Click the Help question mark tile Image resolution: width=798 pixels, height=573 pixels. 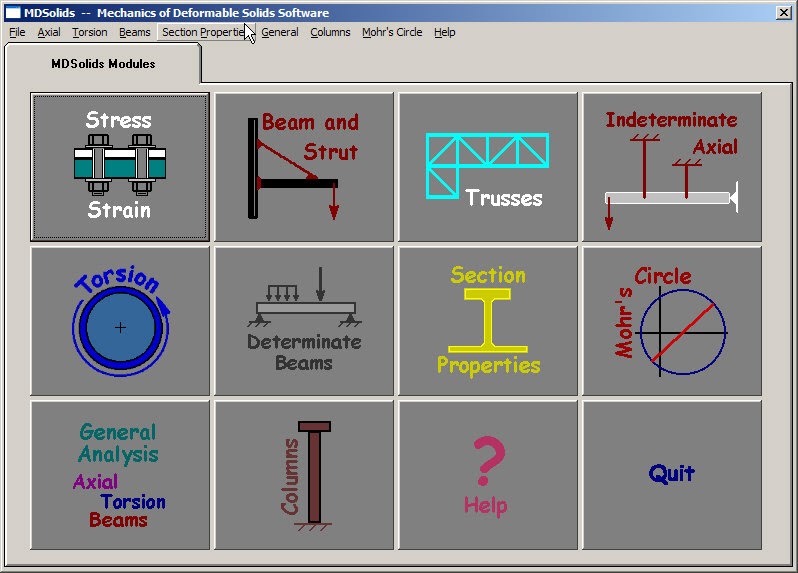(x=488, y=475)
